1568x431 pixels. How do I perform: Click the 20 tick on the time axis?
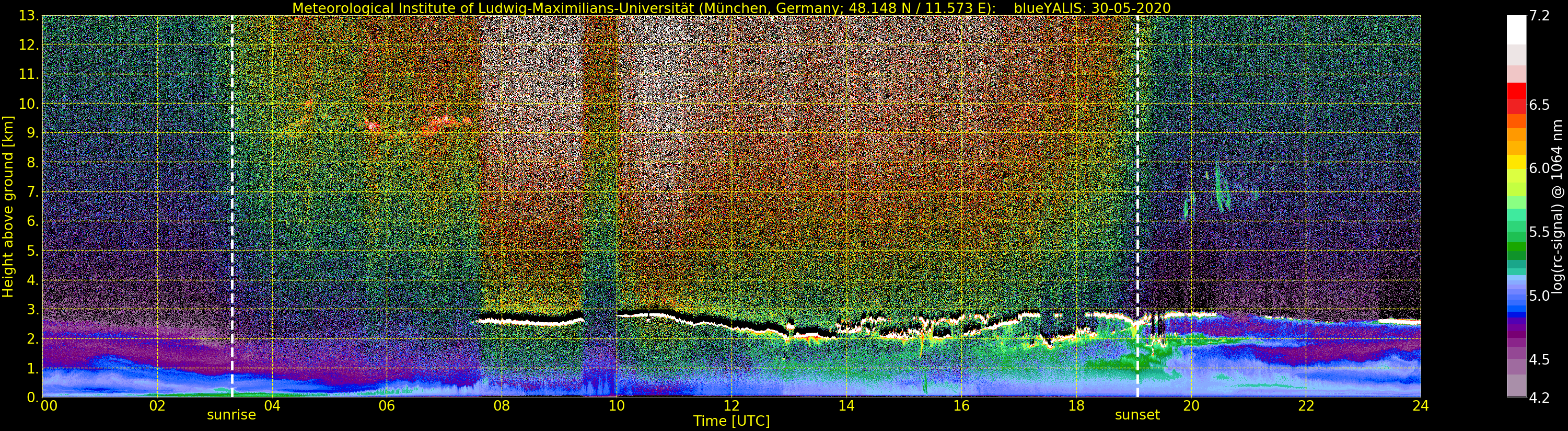(1191, 406)
